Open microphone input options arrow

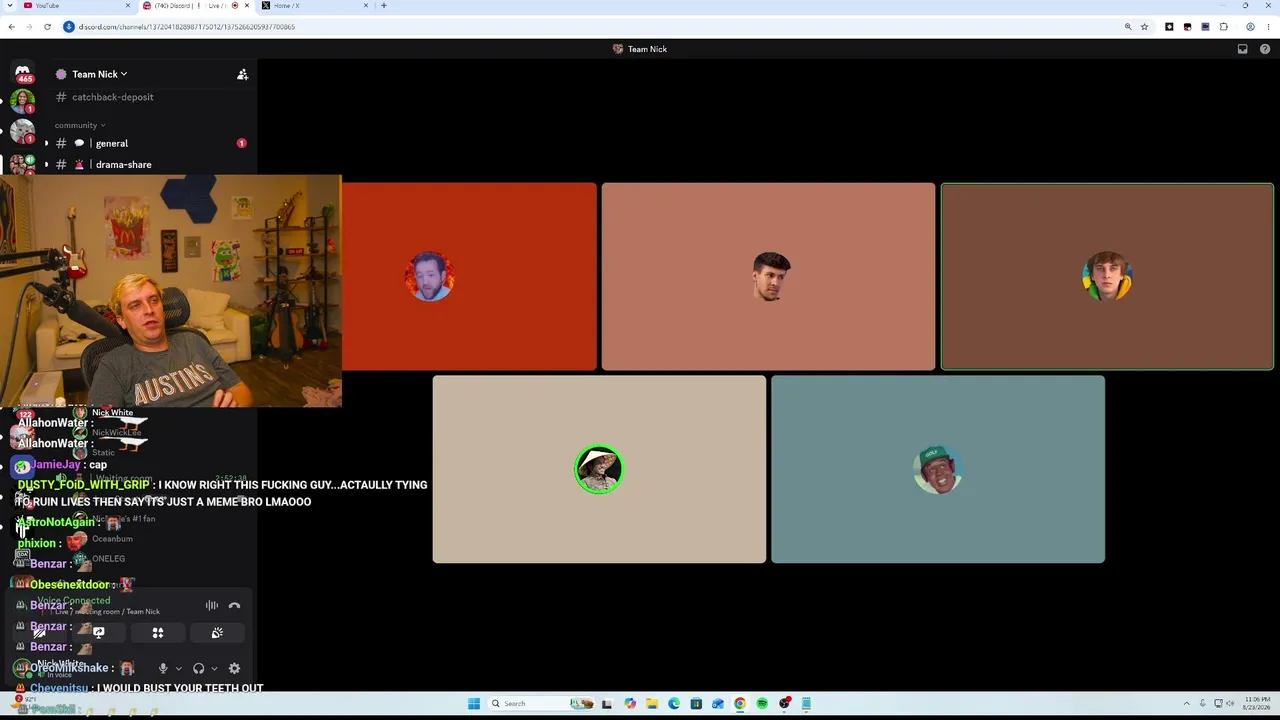178,668
